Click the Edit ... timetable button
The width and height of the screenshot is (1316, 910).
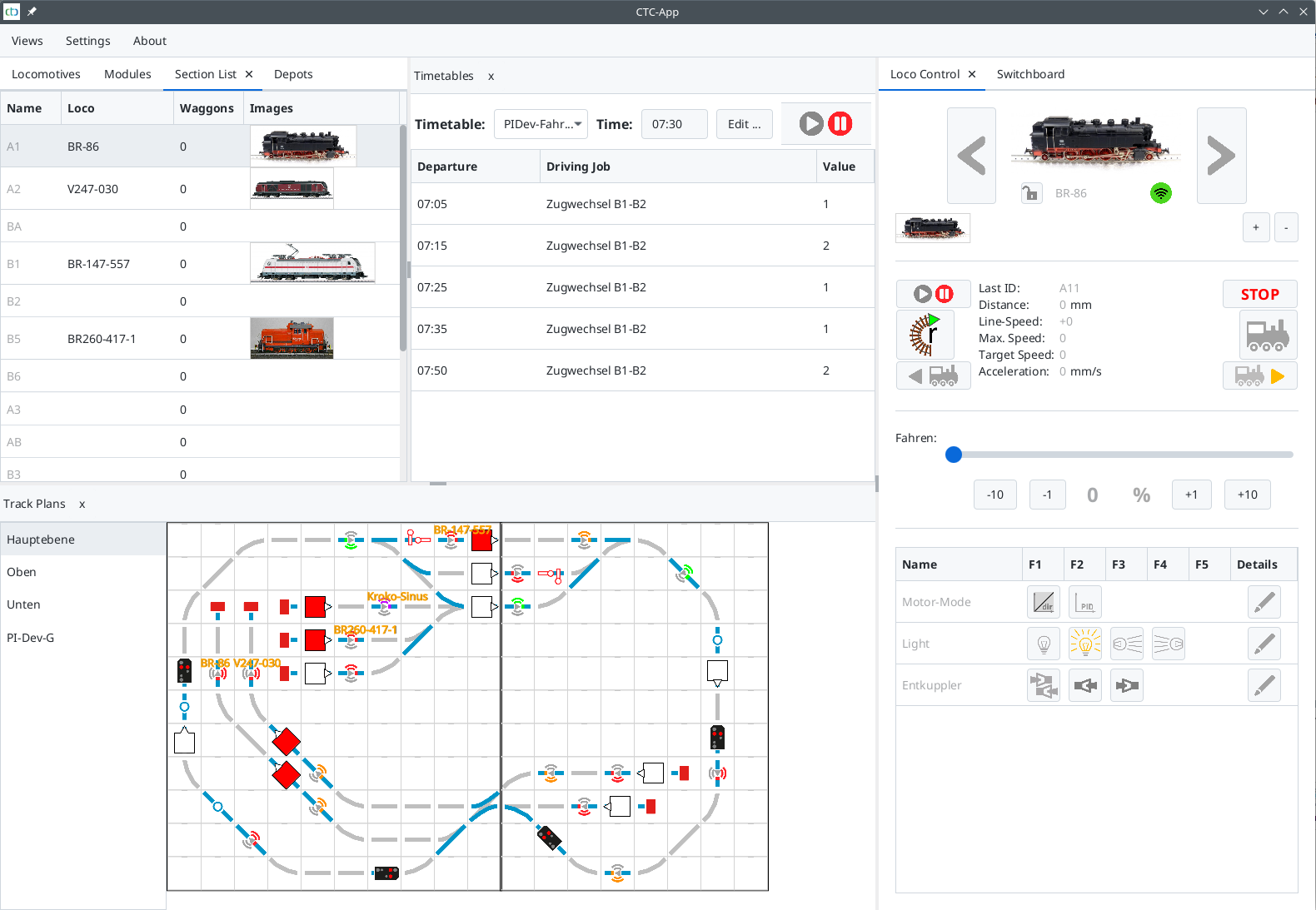click(744, 124)
